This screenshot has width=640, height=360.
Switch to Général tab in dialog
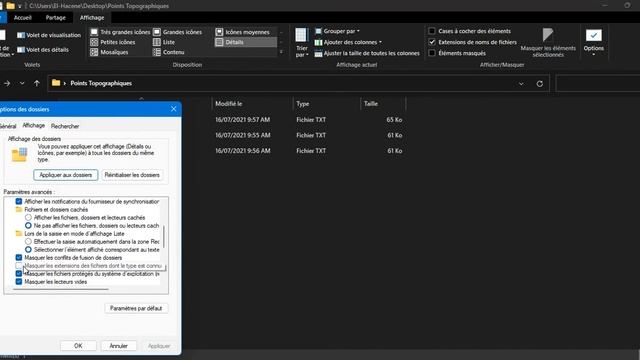point(8,126)
